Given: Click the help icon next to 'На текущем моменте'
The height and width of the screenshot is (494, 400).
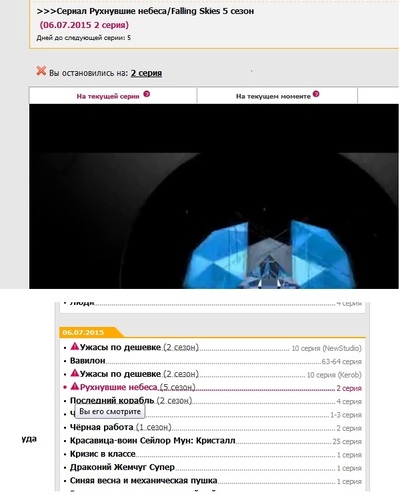Looking at the screenshot, I should [x=316, y=94].
